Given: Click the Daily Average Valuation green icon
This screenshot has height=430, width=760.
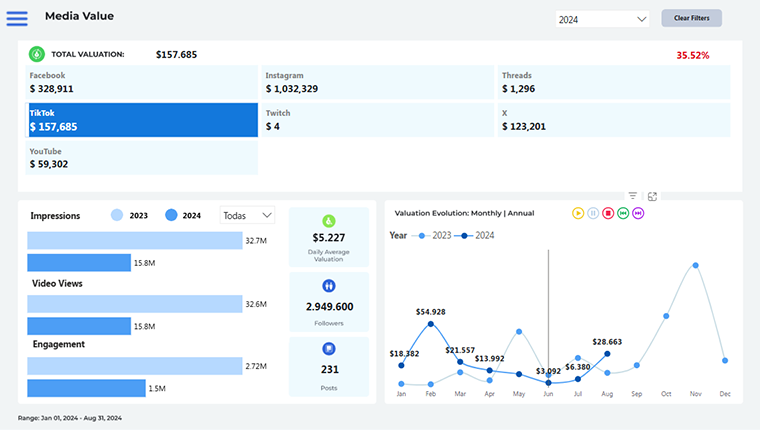Looking at the screenshot, I should point(329,221).
